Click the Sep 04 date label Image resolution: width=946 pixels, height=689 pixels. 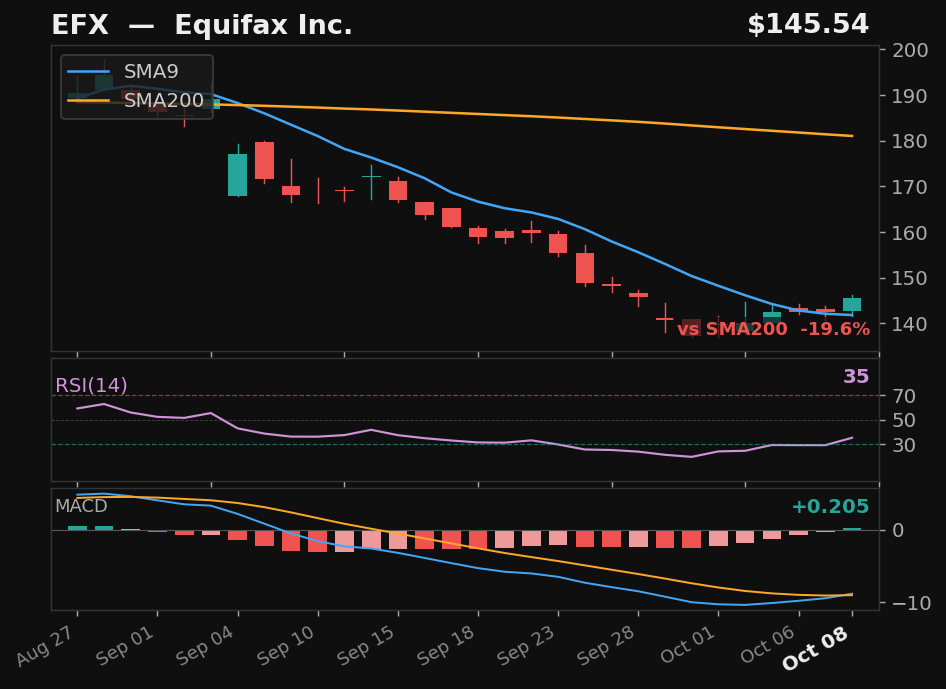click(x=206, y=645)
